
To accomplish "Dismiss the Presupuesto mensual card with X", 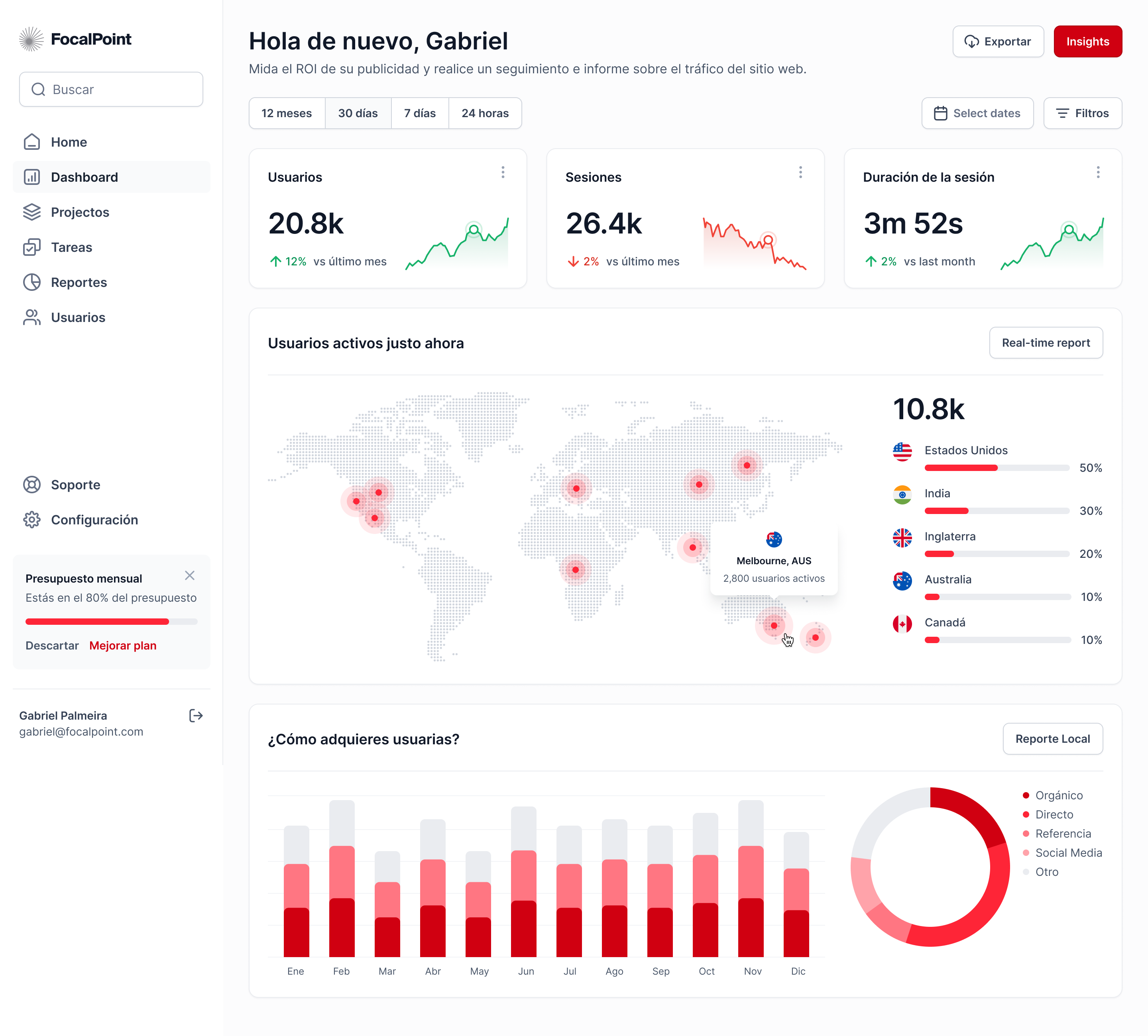I will click(x=190, y=575).
